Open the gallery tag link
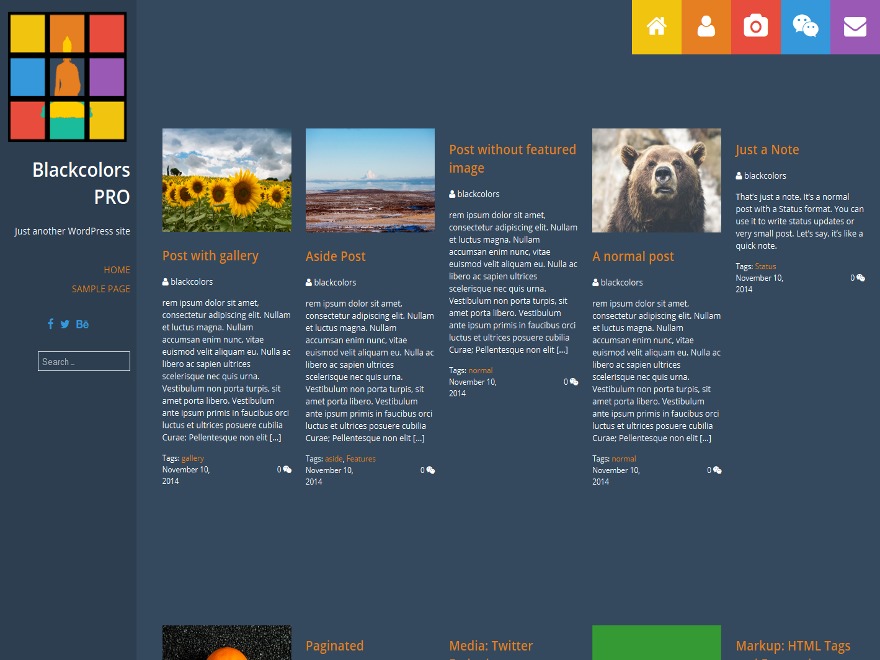 [192, 457]
